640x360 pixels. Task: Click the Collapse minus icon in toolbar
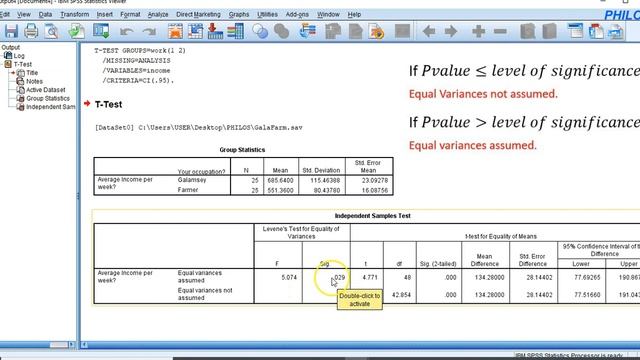[x=500, y=31]
